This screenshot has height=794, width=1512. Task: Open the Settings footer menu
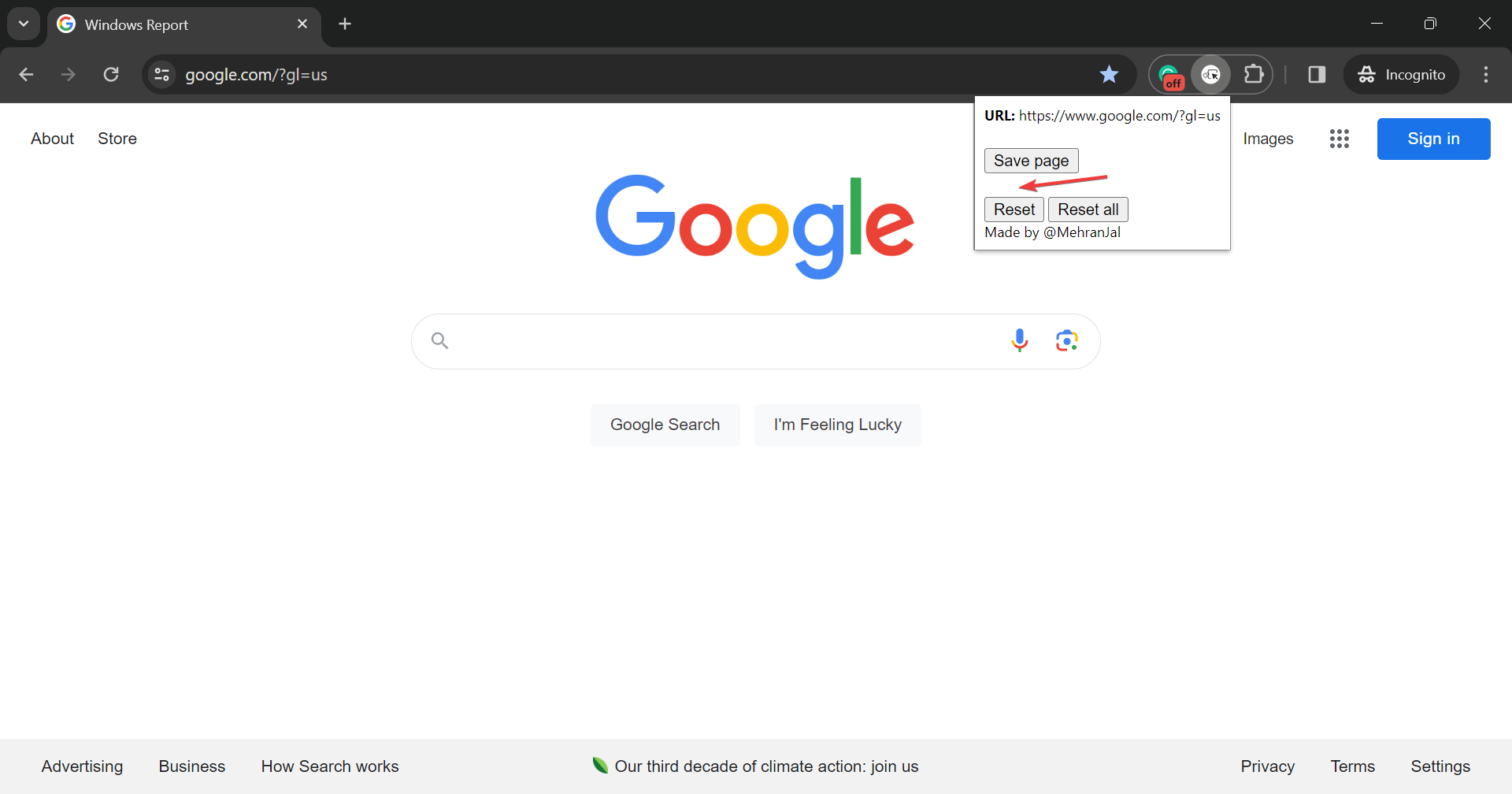[x=1440, y=766]
